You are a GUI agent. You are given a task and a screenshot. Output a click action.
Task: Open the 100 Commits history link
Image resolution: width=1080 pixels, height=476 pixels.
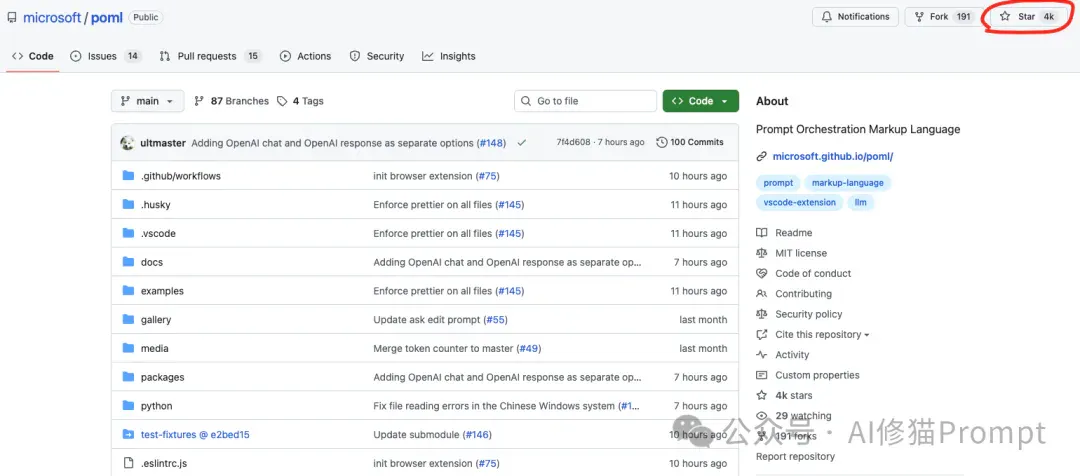click(x=690, y=143)
